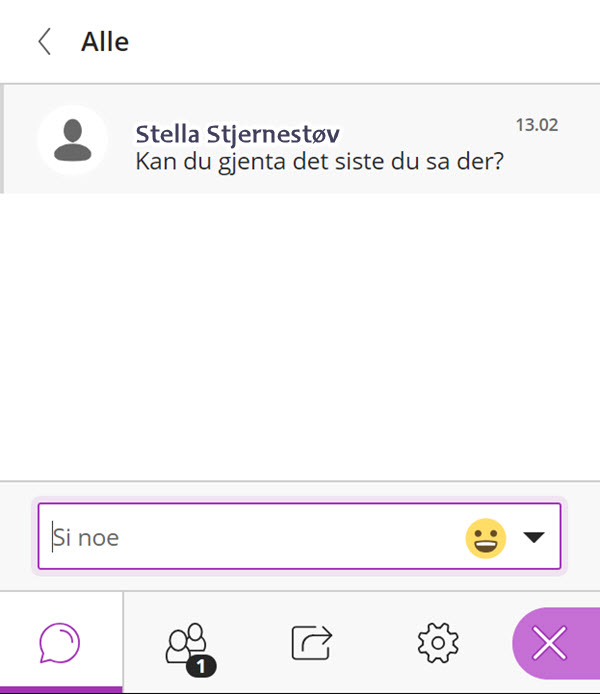Expand the black arrow in message box

[x=534, y=537]
